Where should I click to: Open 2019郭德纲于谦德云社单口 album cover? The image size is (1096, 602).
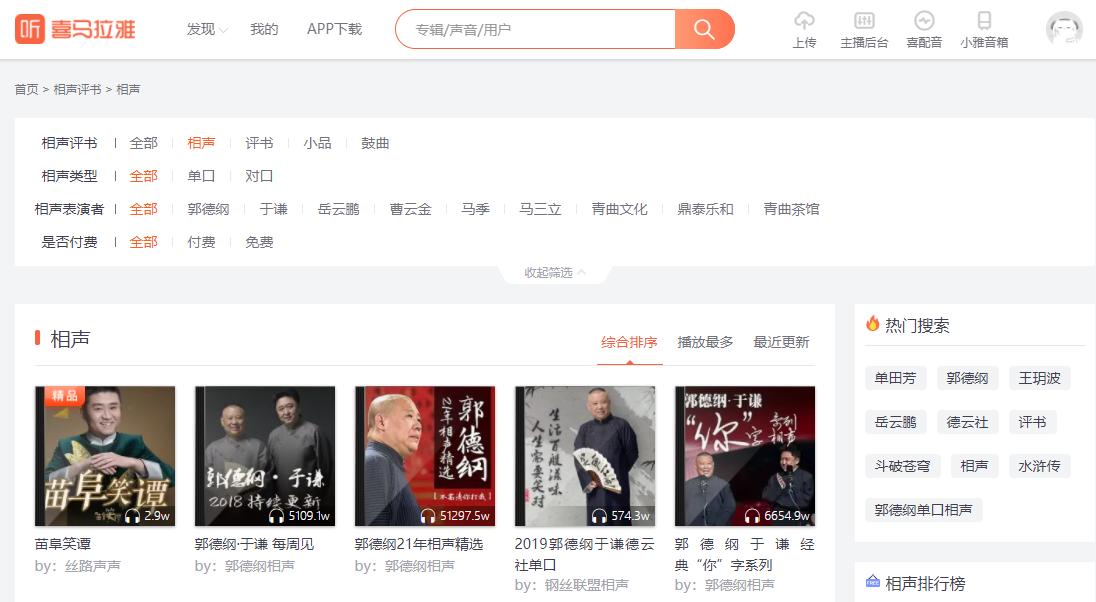(585, 456)
